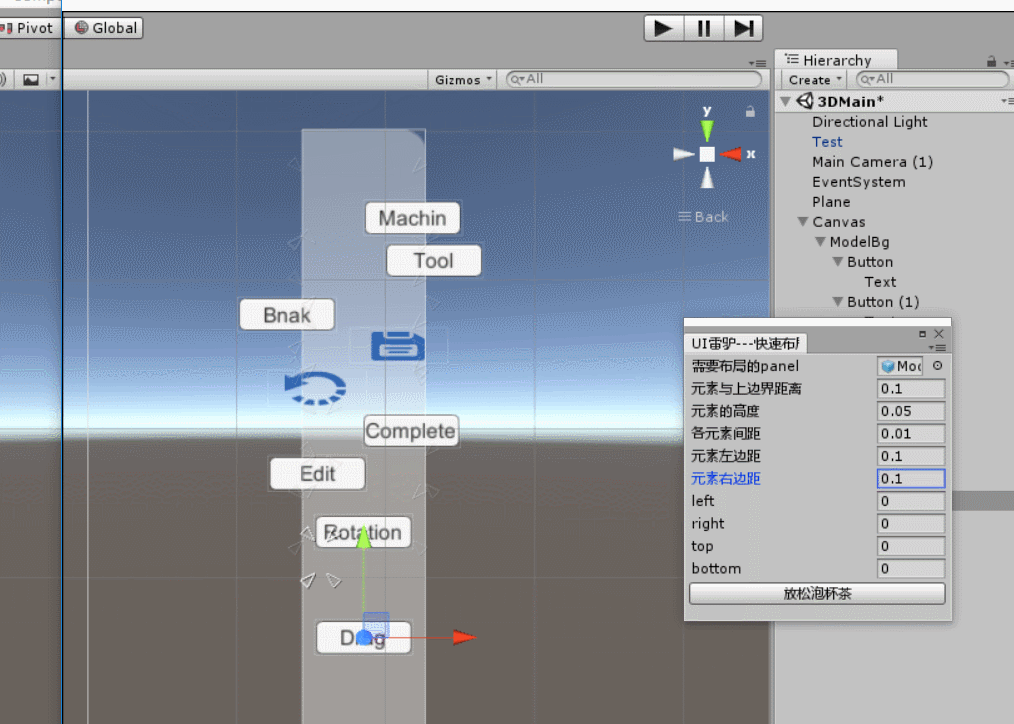
Task: Select Plane in Hierarchy
Action: click(831, 202)
